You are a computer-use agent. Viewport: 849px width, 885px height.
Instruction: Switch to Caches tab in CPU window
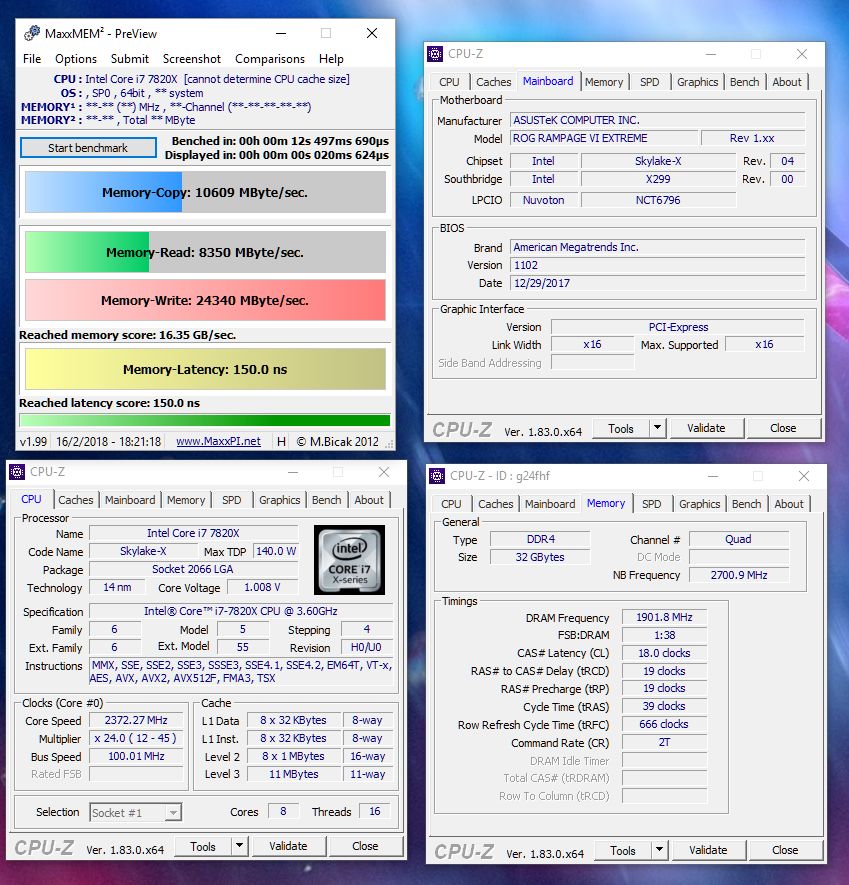[76, 500]
